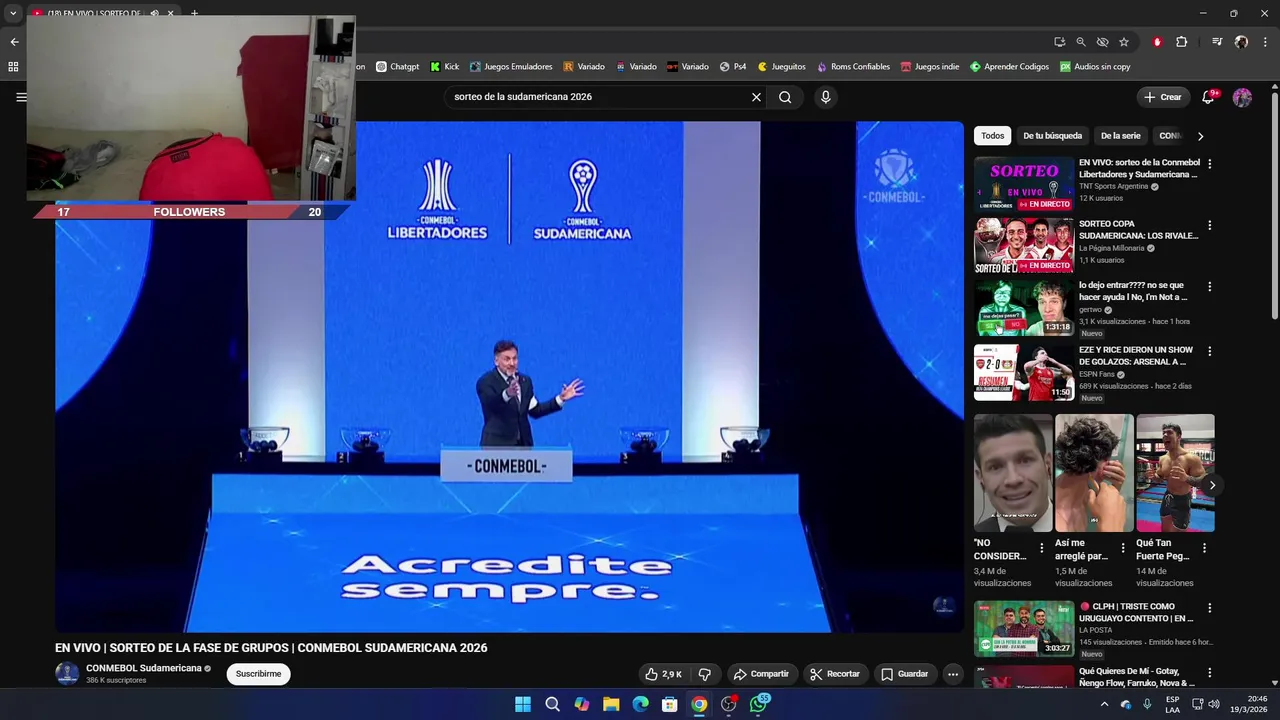Open the Kick bookmark

445,67
